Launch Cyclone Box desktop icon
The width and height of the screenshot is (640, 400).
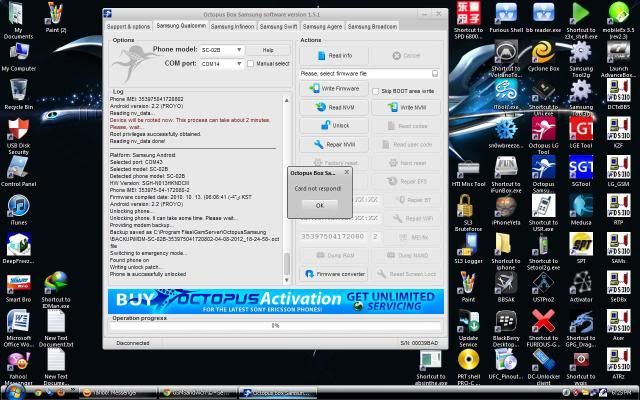click(x=543, y=57)
